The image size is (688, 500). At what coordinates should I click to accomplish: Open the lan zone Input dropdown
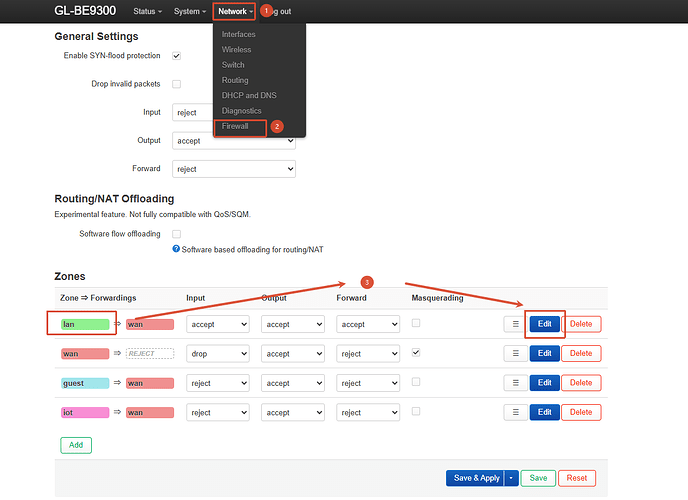tap(218, 324)
